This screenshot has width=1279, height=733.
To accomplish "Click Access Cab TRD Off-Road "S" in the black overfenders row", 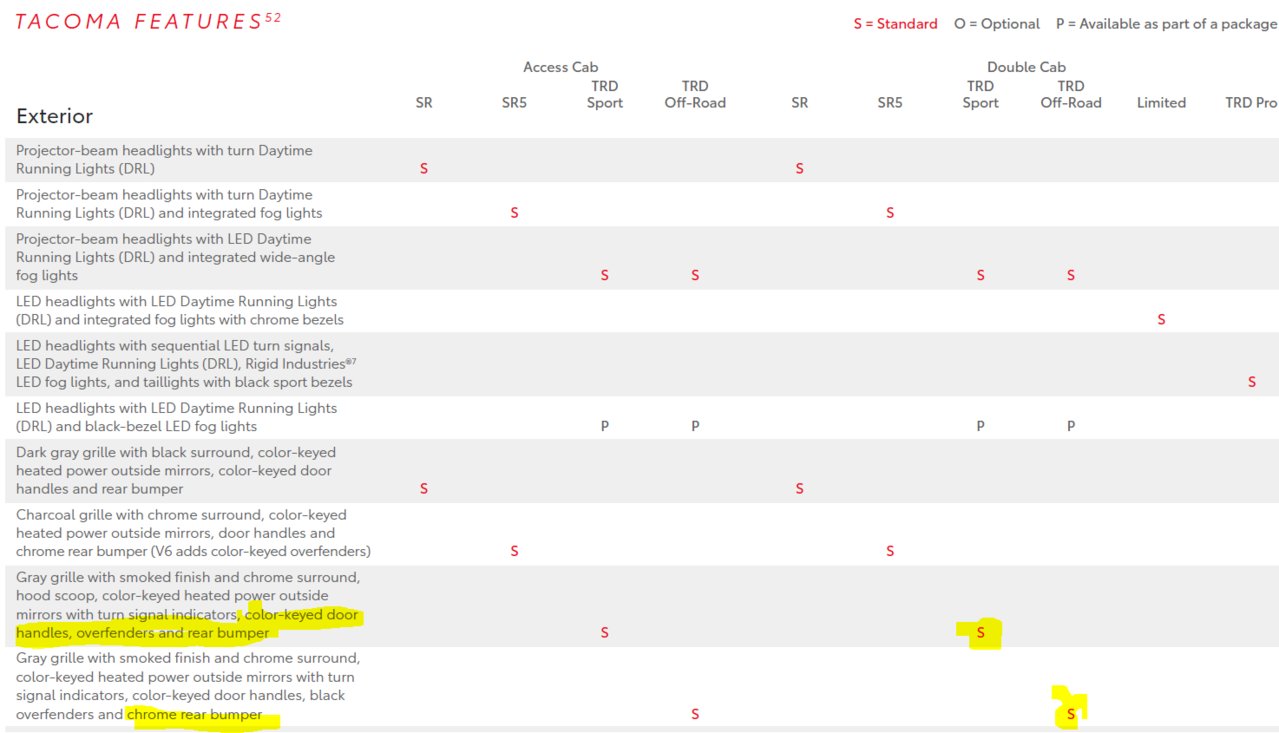I will (x=695, y=715).
